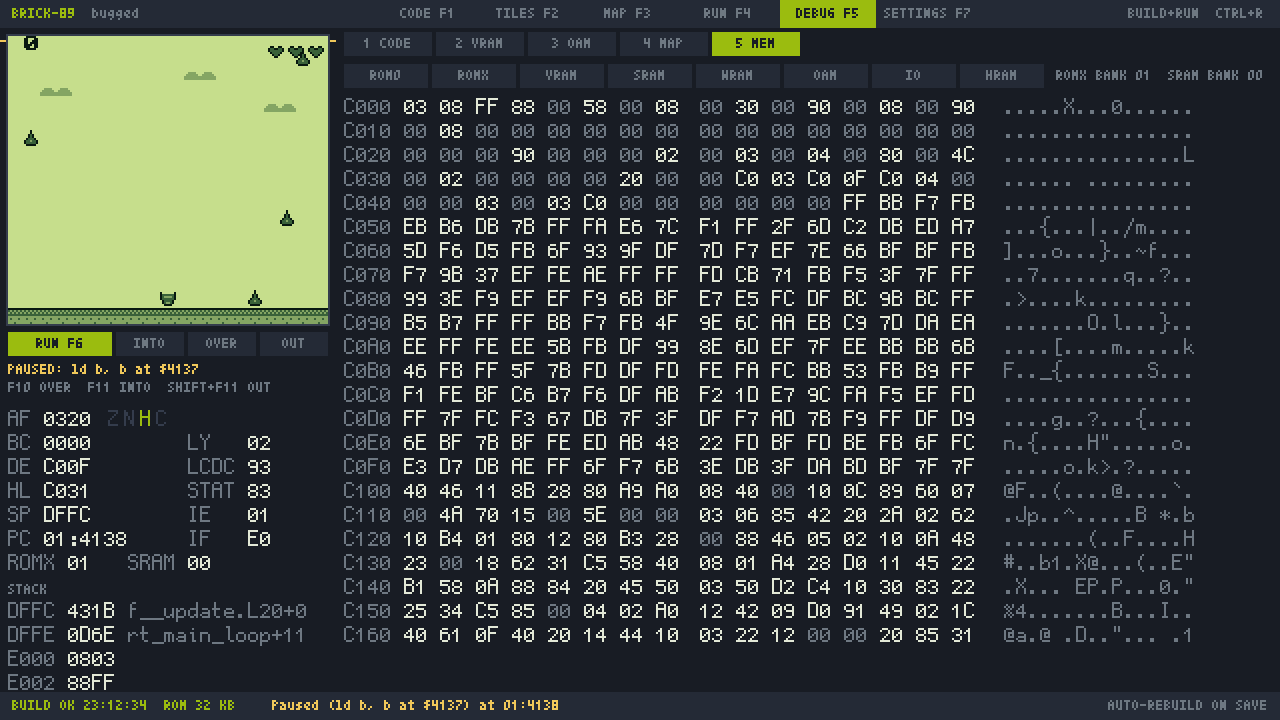This screenshot has height=720, width=1280.
Task: Step OVER the next instruction
Action: pyautogui.click(x=221, y=343)
